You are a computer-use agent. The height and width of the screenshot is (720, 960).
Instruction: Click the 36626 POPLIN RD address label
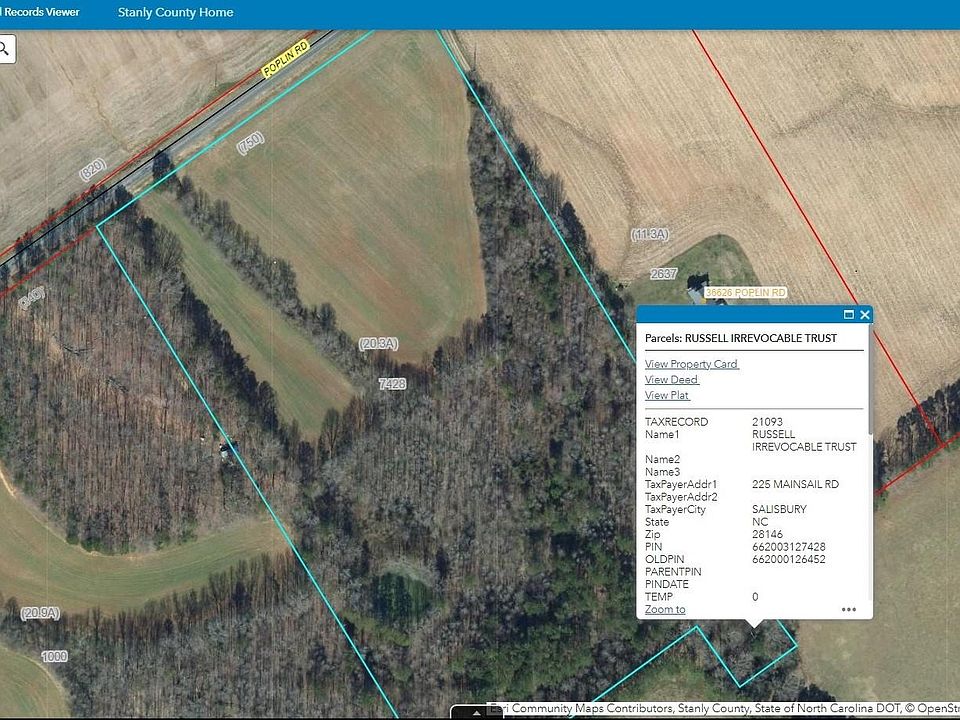pyautogui.click(x=746, y=293)
